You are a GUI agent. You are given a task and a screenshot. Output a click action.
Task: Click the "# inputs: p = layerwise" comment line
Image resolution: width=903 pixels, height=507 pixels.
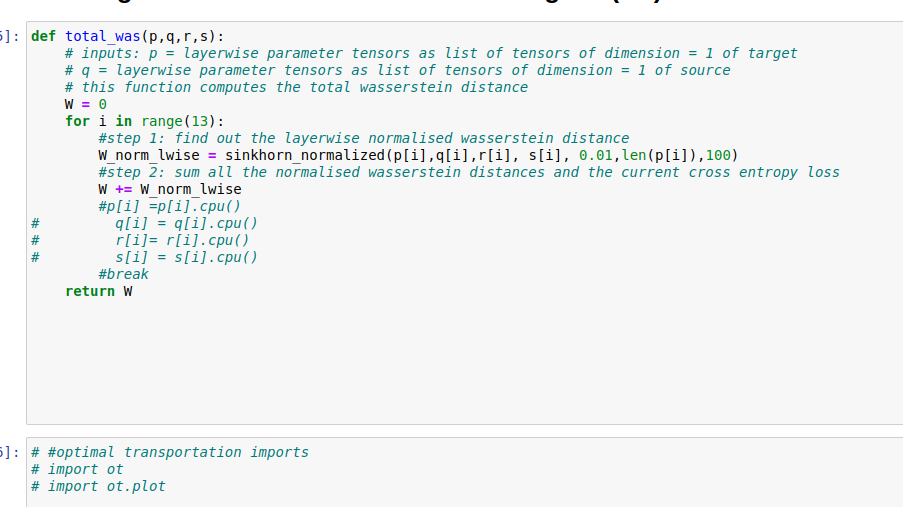(x=430, y=53)
